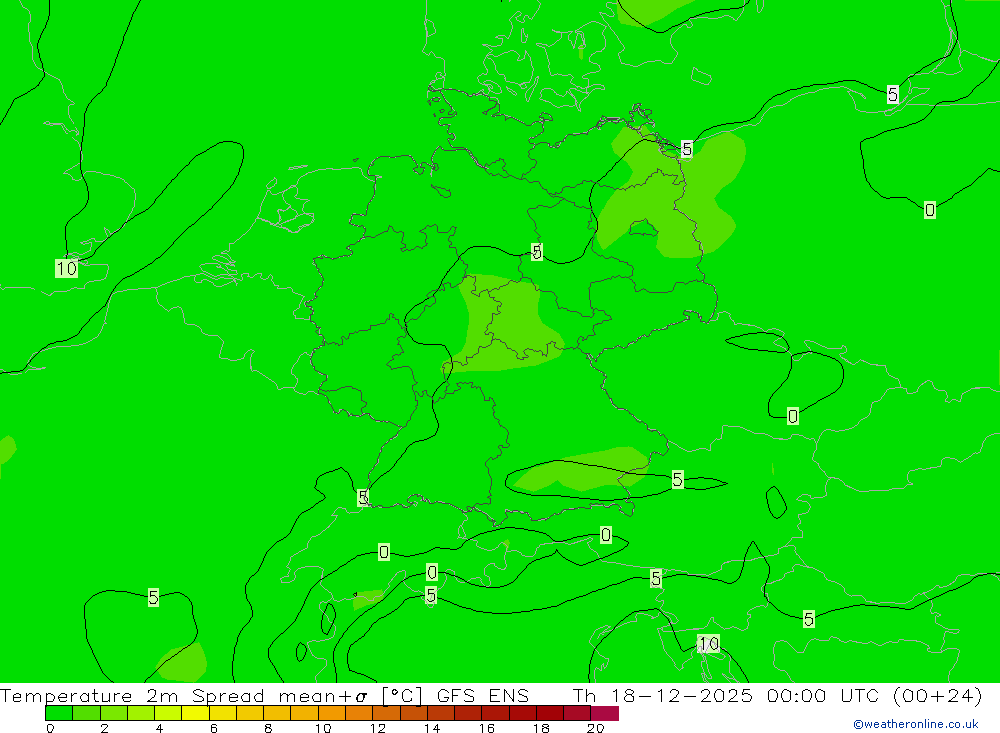Select the yellow-green 4–5 legend swatch
Screen dimensions: 1000x733
pyautogui.click(x=168, y=713)
